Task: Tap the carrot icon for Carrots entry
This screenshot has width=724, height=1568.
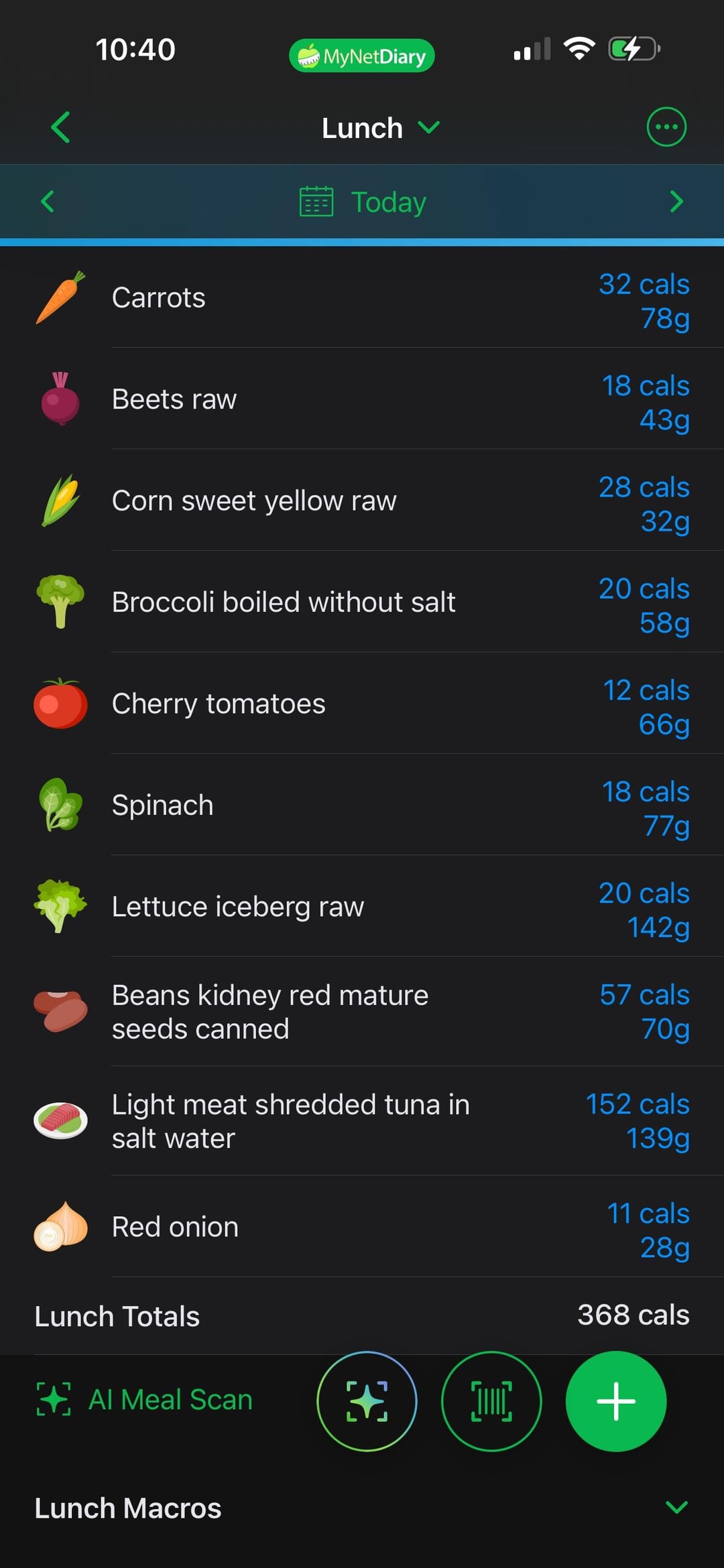Action: pos(60,298)
